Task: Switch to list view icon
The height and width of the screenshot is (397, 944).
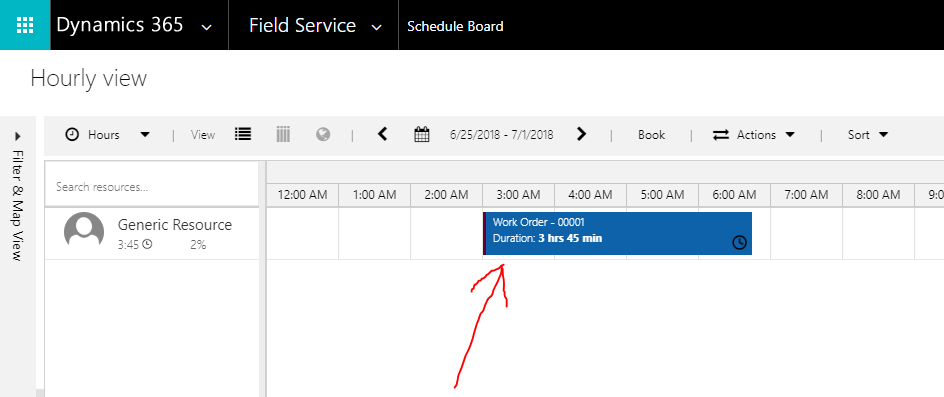Action: [x=243, y=134]
